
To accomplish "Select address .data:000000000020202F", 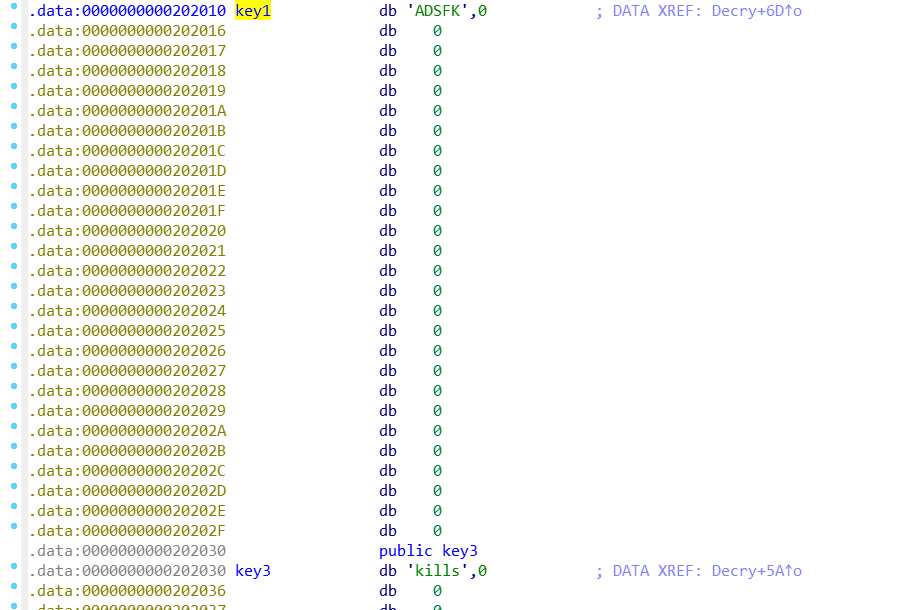I will tap(127, 531).
